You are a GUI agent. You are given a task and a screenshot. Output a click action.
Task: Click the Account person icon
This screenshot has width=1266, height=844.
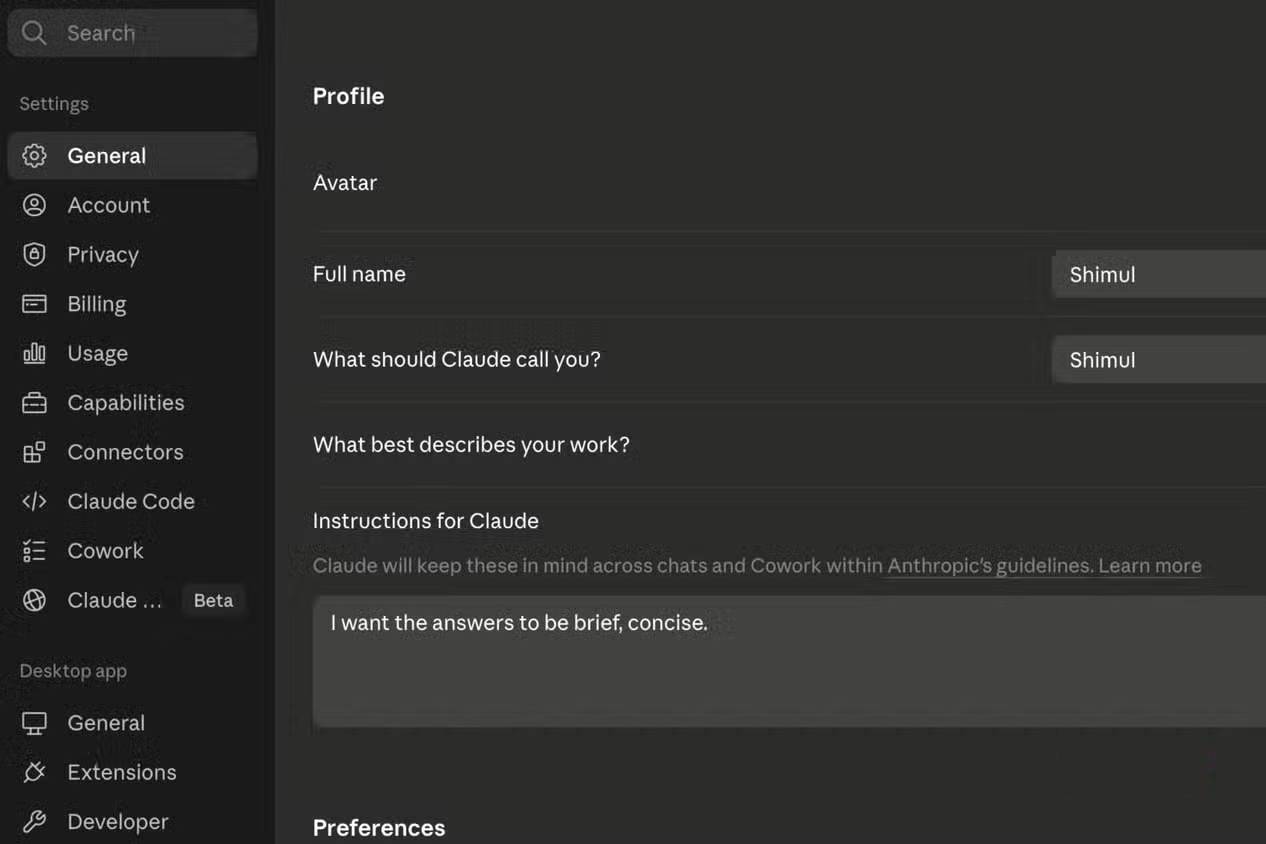coord(34,205)
